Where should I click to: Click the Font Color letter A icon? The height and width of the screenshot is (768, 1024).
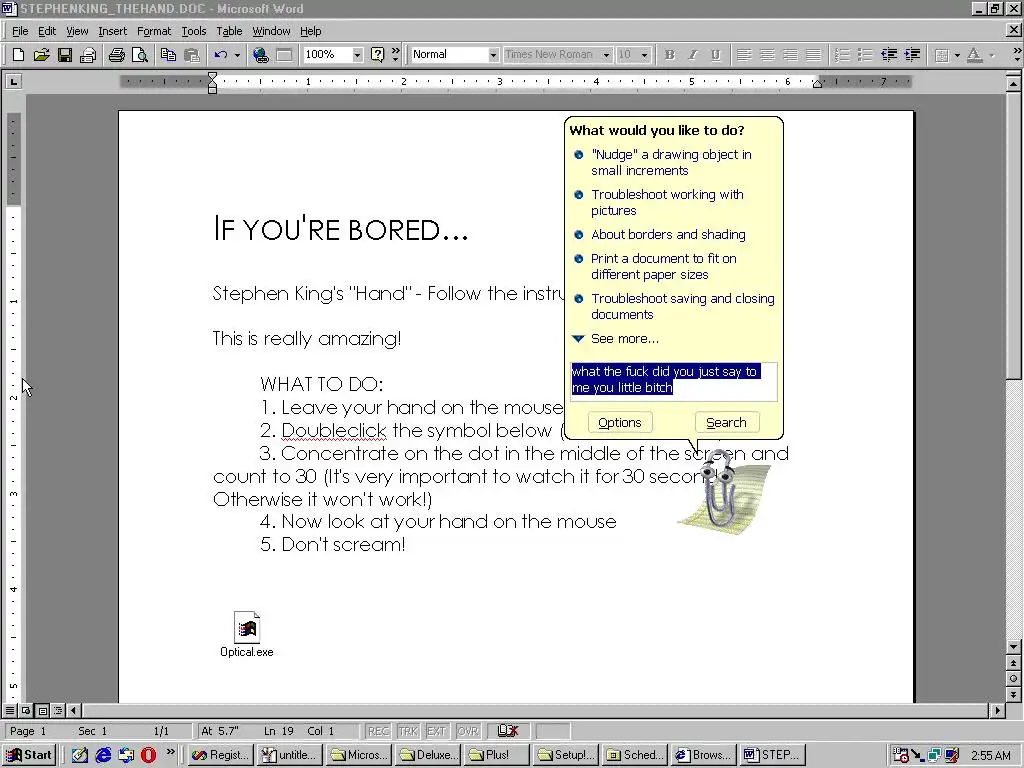click(974, 55)
